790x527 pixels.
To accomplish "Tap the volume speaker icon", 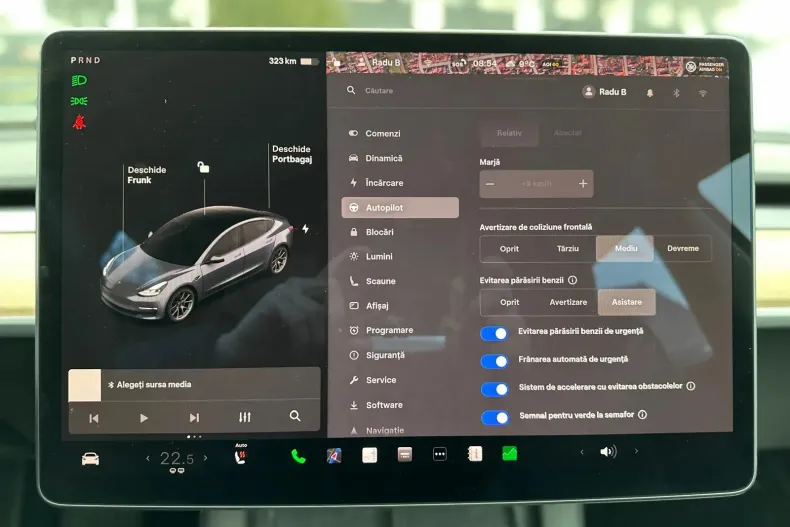I will [608, 452].
